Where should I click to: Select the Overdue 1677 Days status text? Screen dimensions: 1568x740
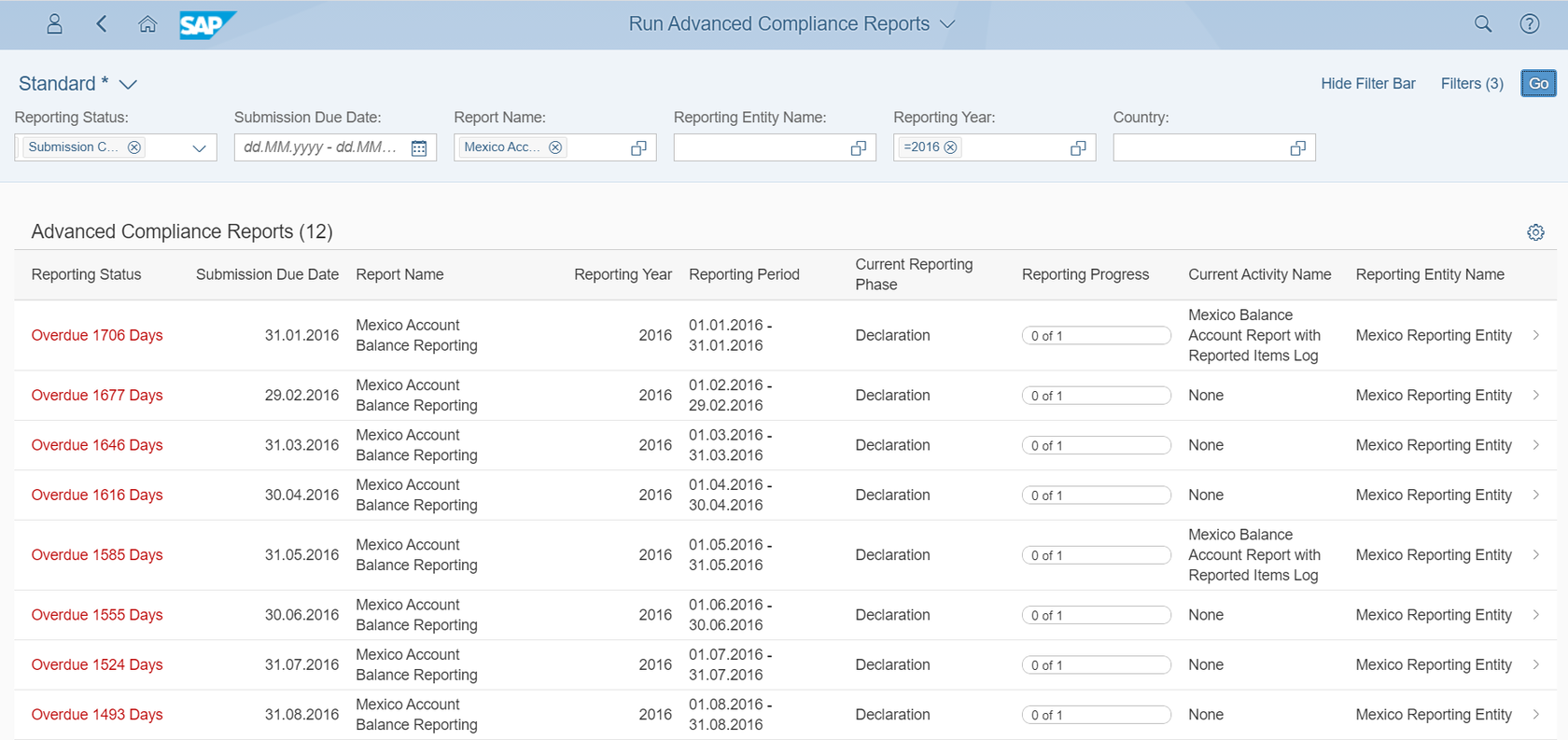97,395
